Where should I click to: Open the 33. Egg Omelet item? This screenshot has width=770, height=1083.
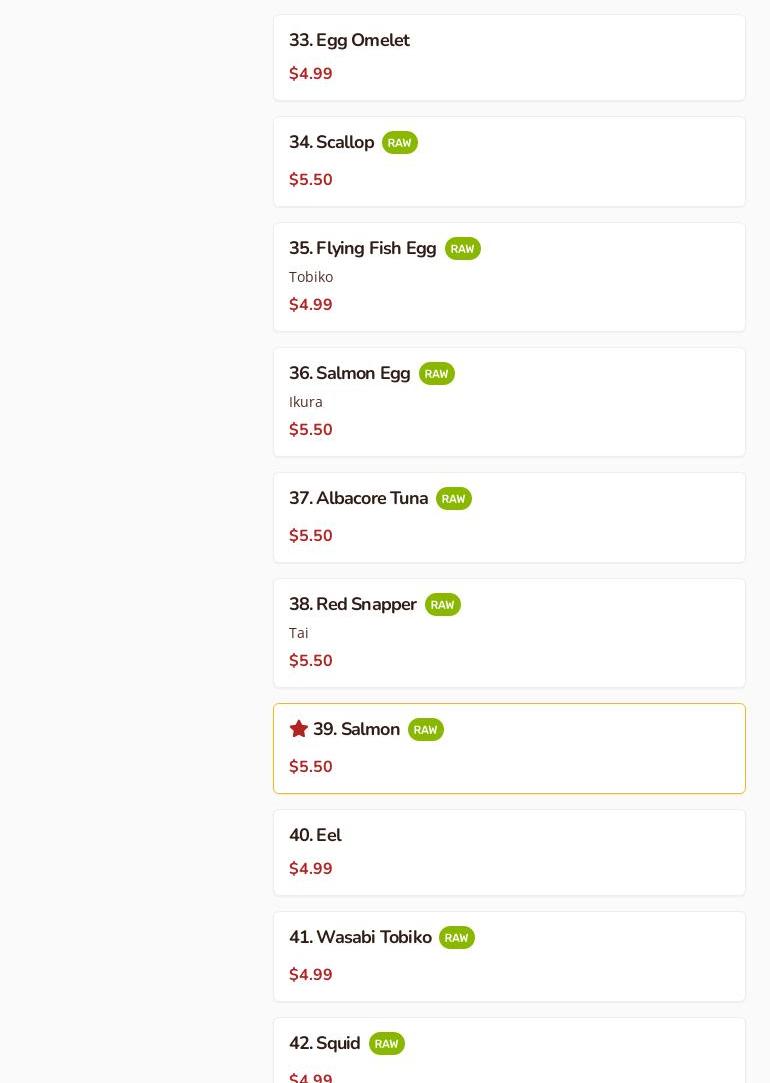coord(349,41)
